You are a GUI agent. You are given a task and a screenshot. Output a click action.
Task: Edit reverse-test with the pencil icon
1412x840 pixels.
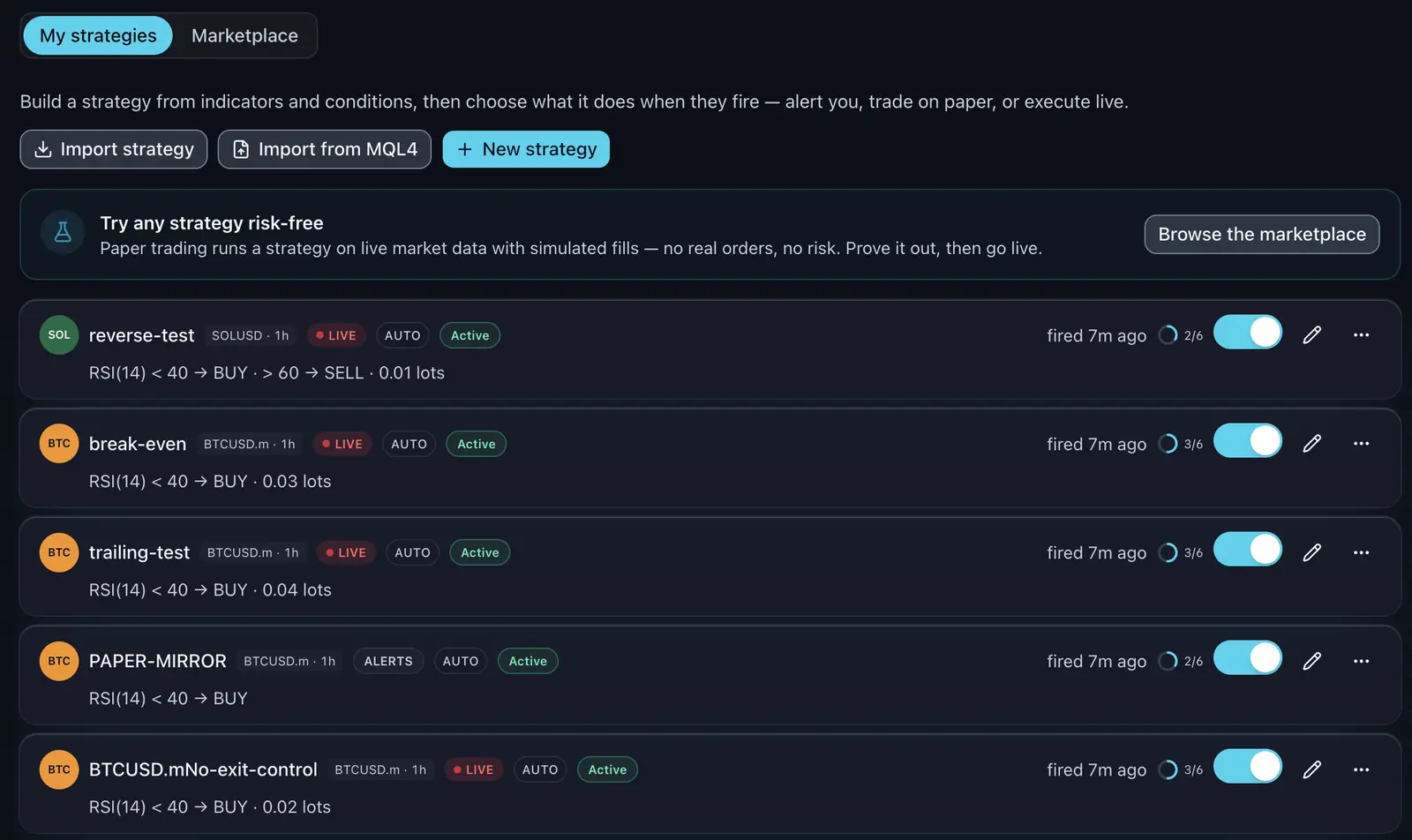(1312, 335)
